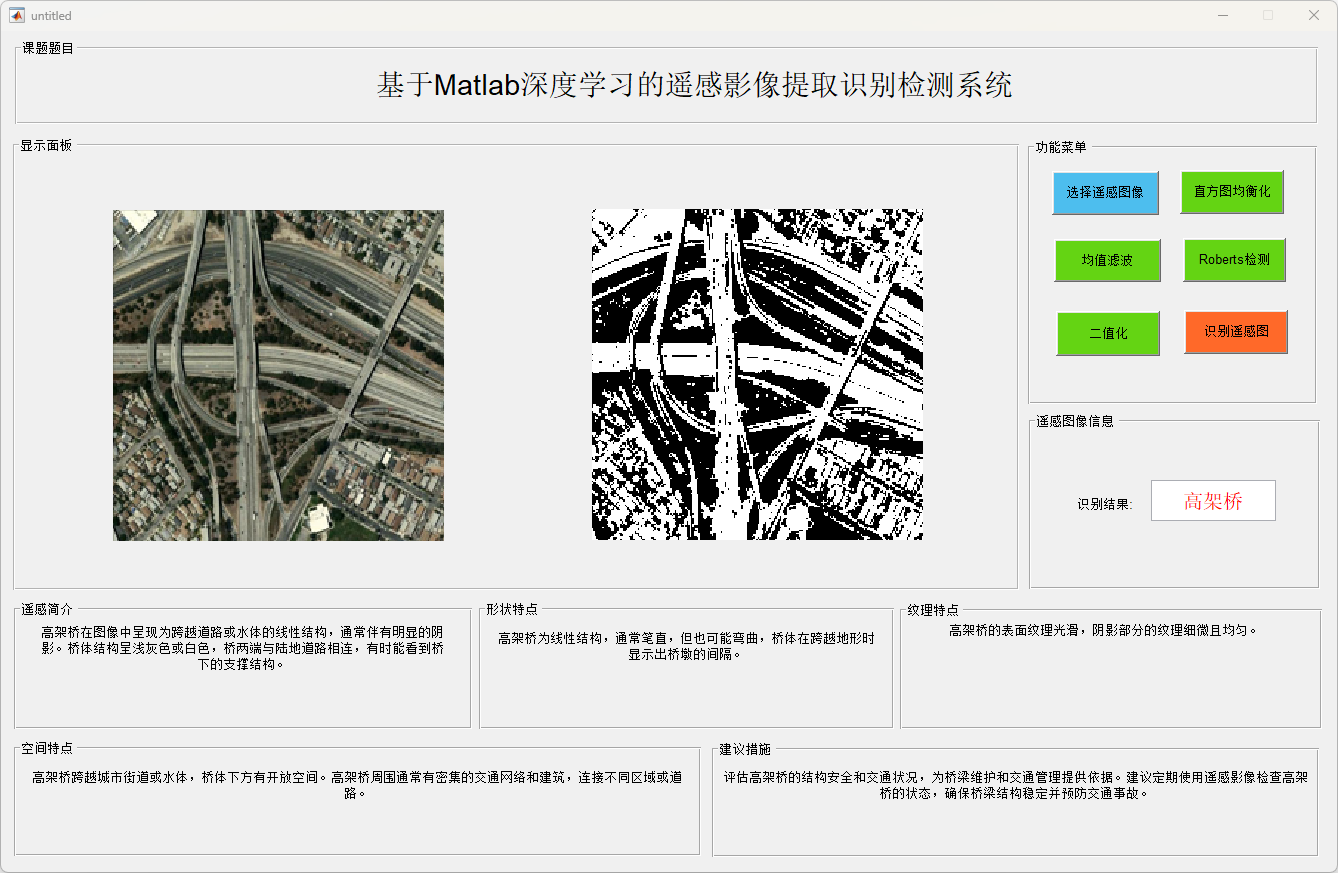This screenshot has height=873, width=1338.
Task: Click the 课题题目 panel label
Action: tap(48, 48)
